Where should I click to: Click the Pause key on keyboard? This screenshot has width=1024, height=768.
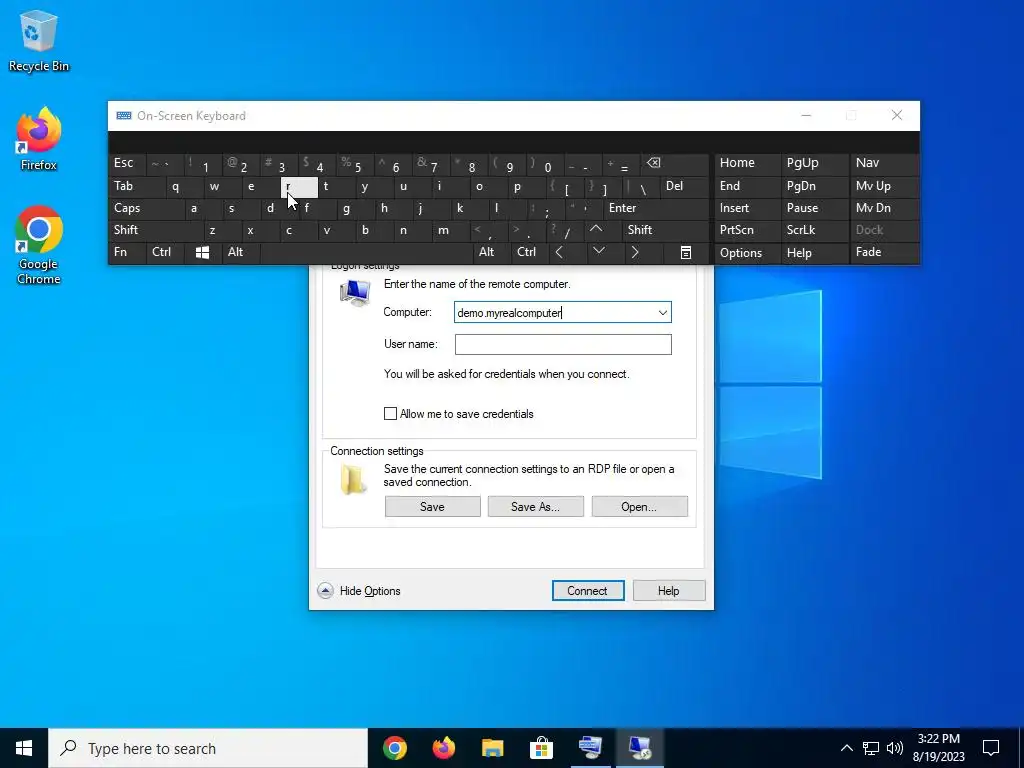814,208
